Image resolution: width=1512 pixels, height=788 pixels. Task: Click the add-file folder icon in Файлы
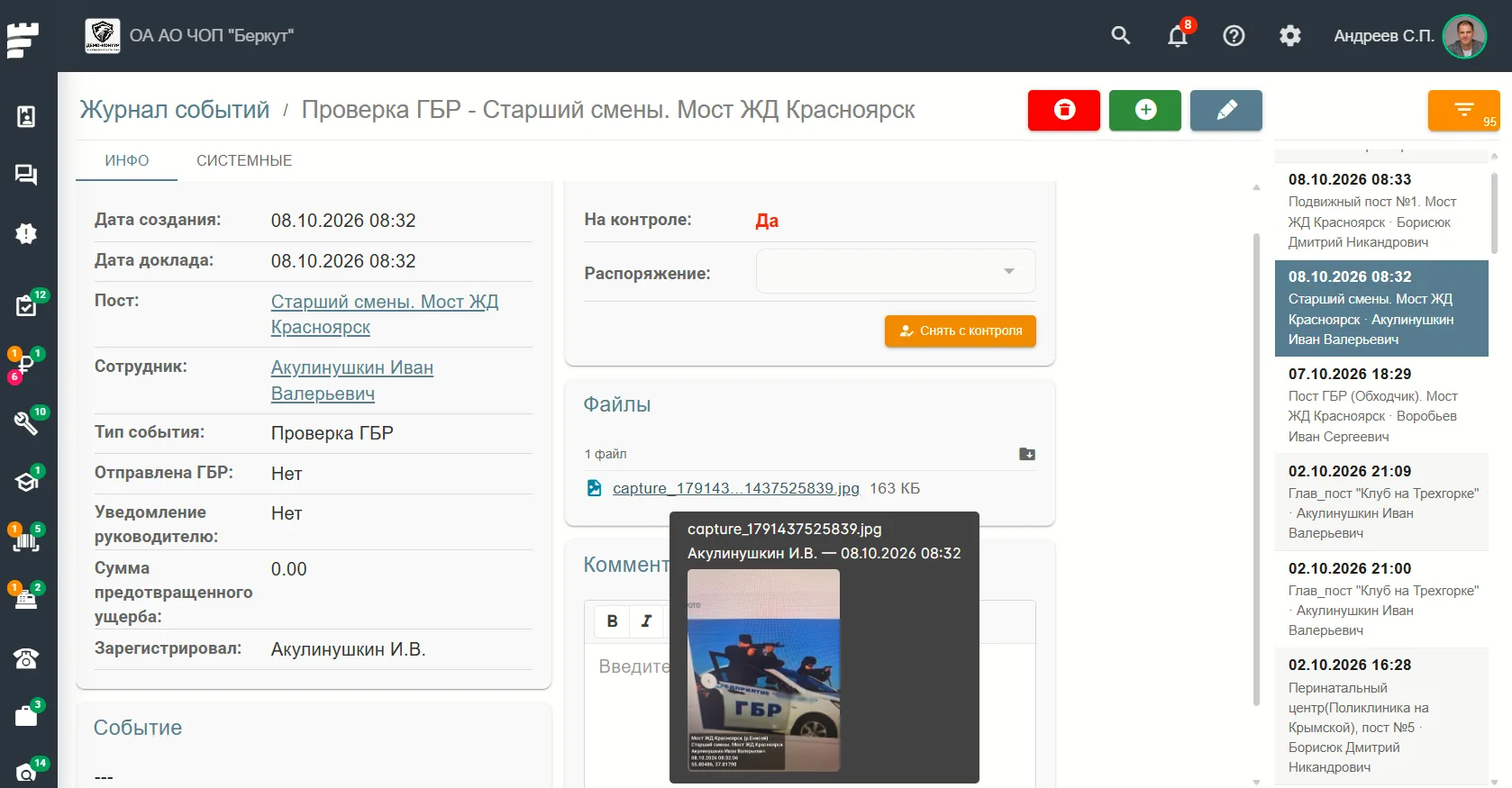click(x=1027, y=454)
